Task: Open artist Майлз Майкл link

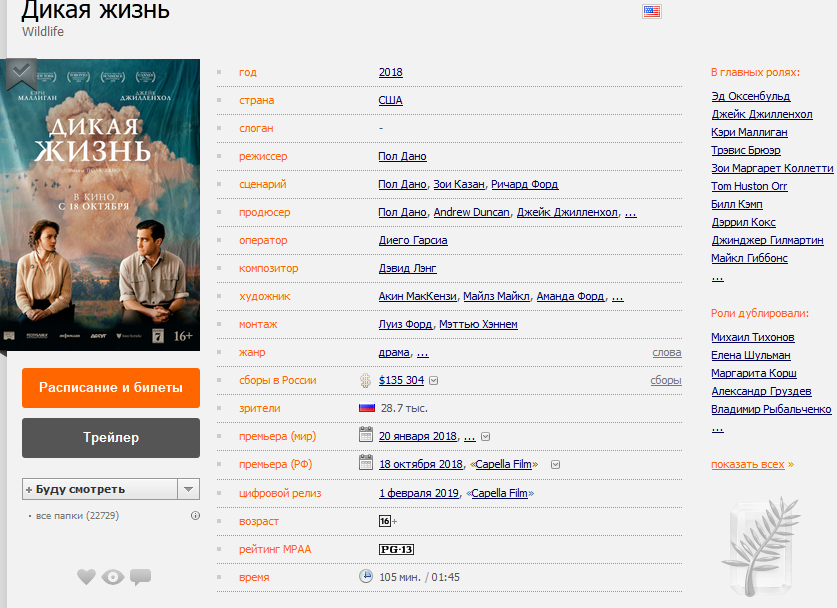Action: coord(496,296)
